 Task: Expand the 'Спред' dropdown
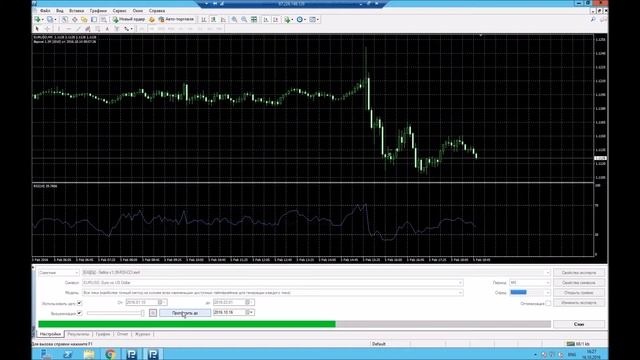(547, 293)
